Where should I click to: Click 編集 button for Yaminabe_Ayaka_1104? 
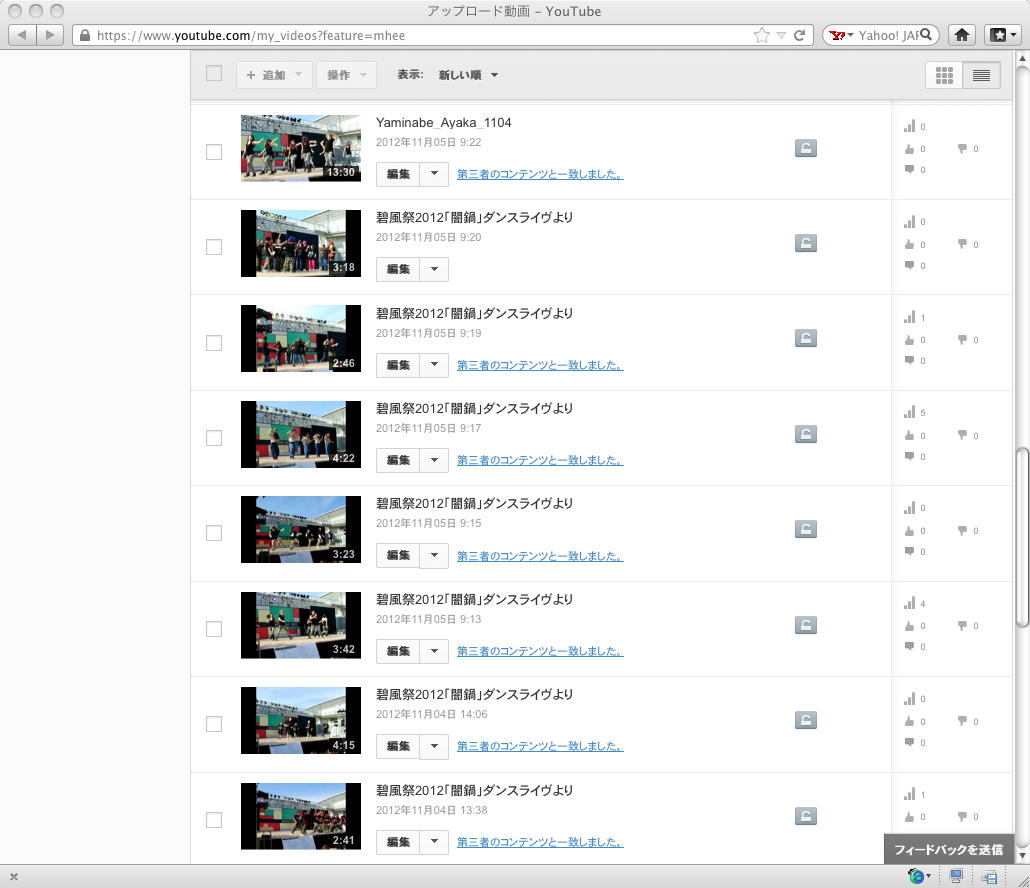tap(398, 174)
